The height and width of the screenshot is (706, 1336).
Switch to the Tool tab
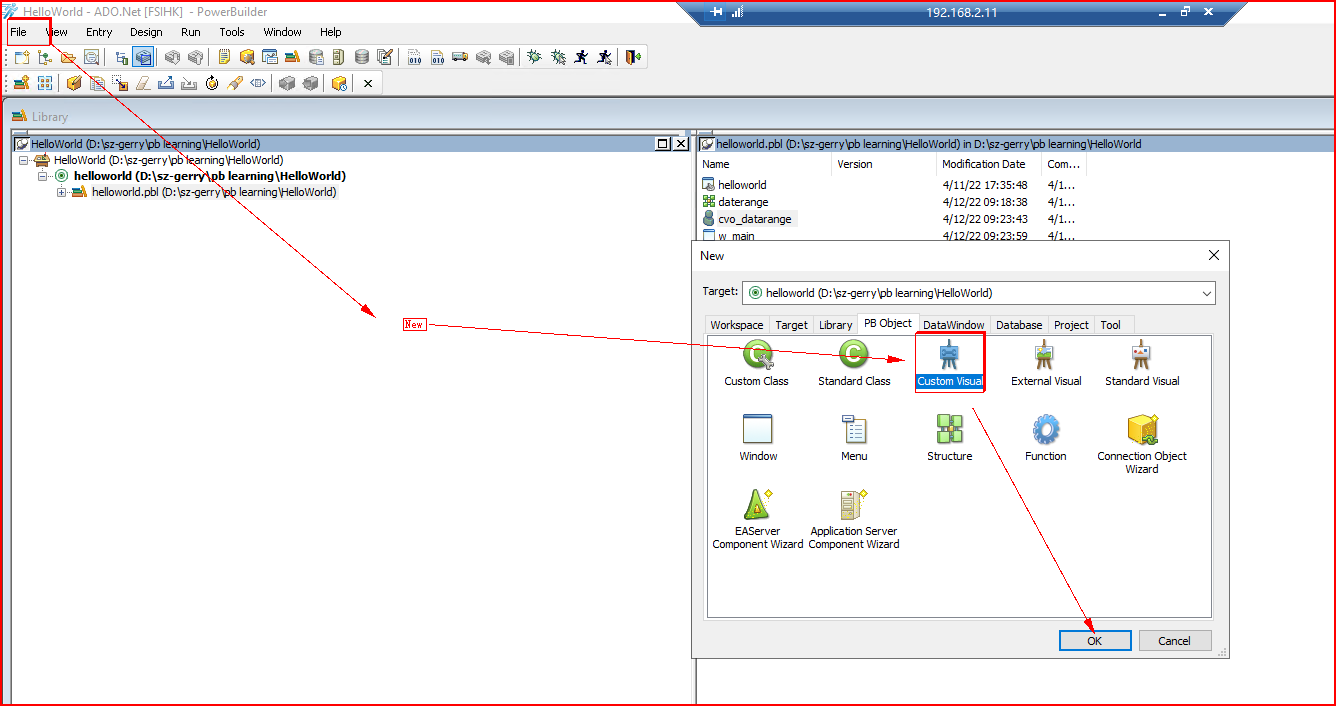click(1111, 325)
